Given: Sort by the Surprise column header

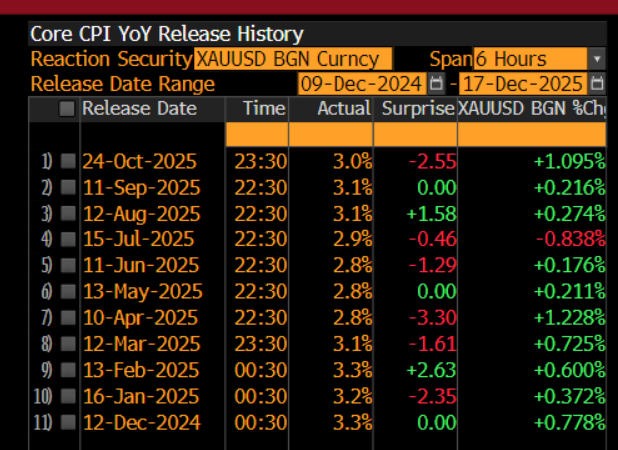Looking at the screenshot, I should (x=416, y=109).
